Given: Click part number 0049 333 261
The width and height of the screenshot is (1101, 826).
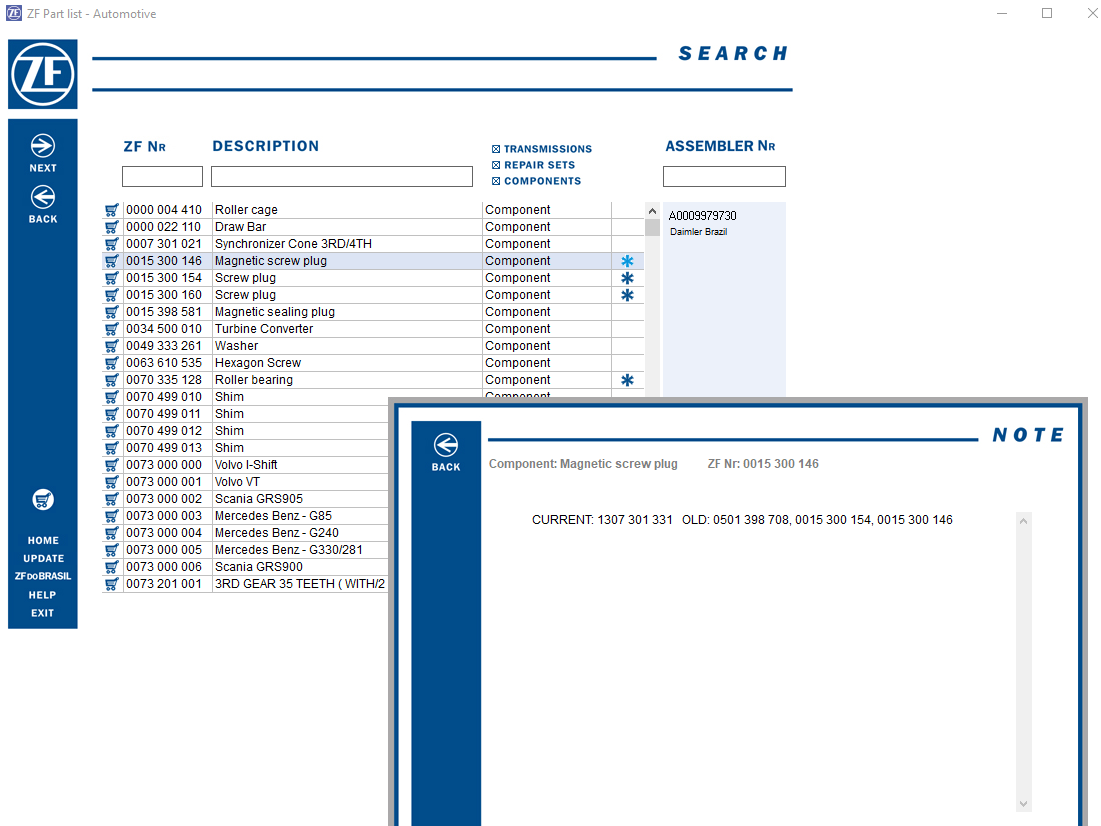Looking at the screenshot, I should 164,346.
